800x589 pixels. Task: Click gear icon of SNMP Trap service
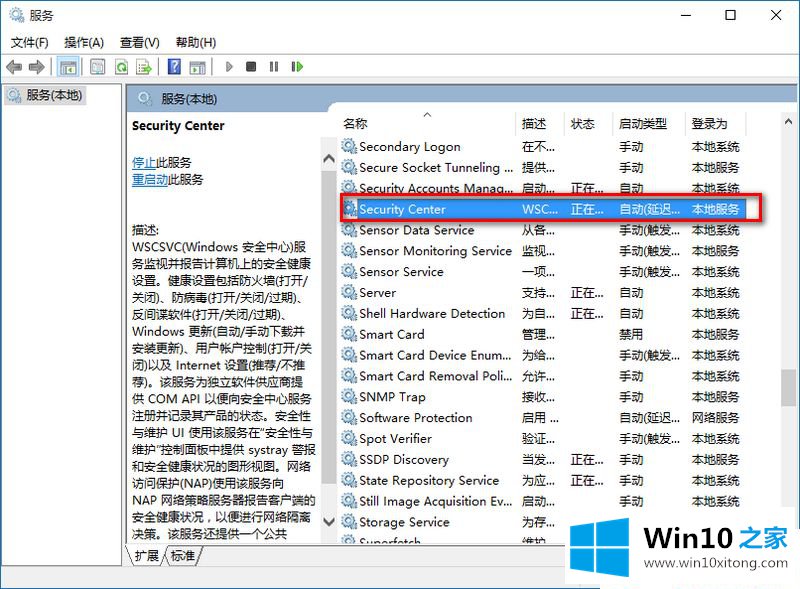[349, 397]
